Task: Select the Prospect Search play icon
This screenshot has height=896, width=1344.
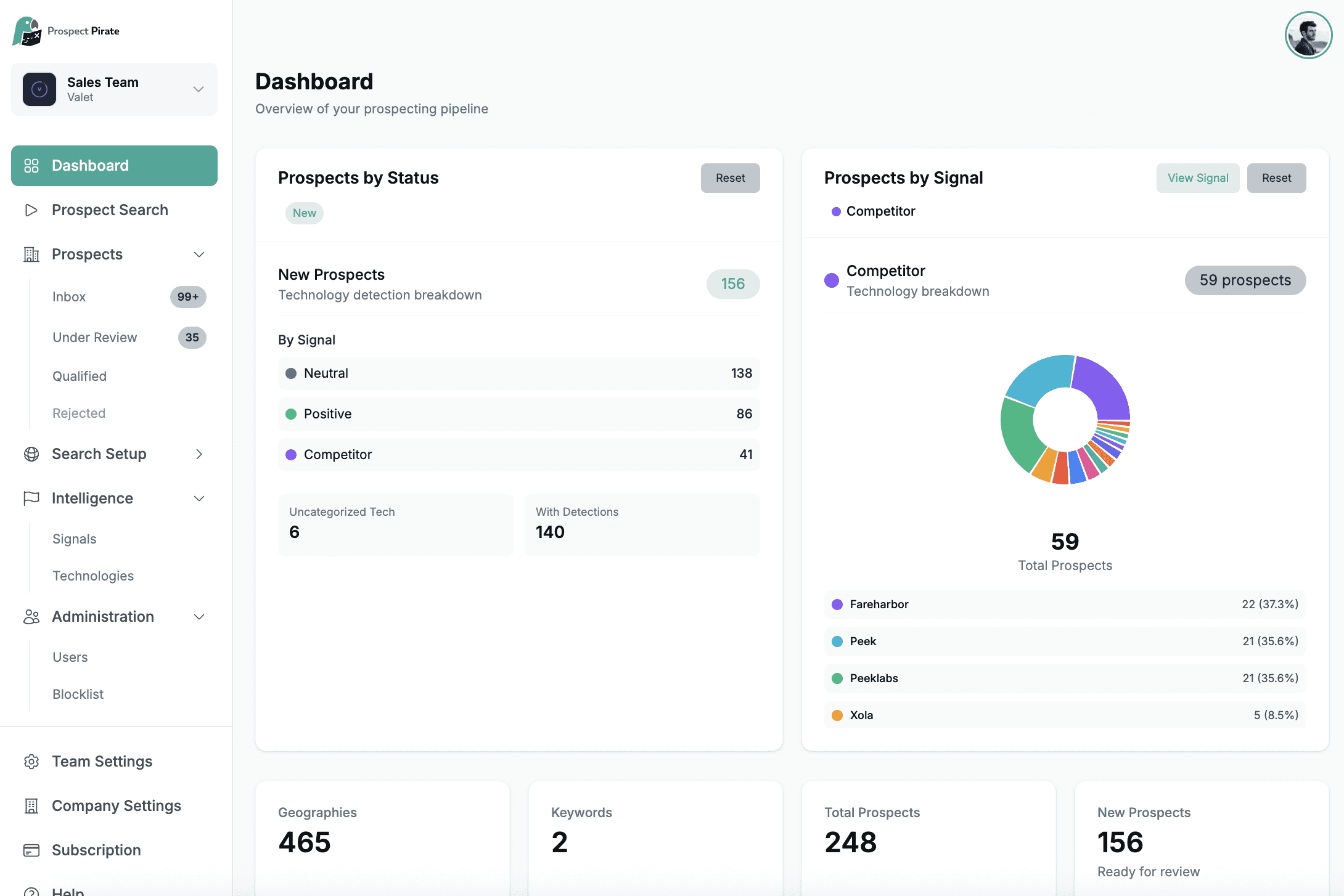Action: point(31,210)
